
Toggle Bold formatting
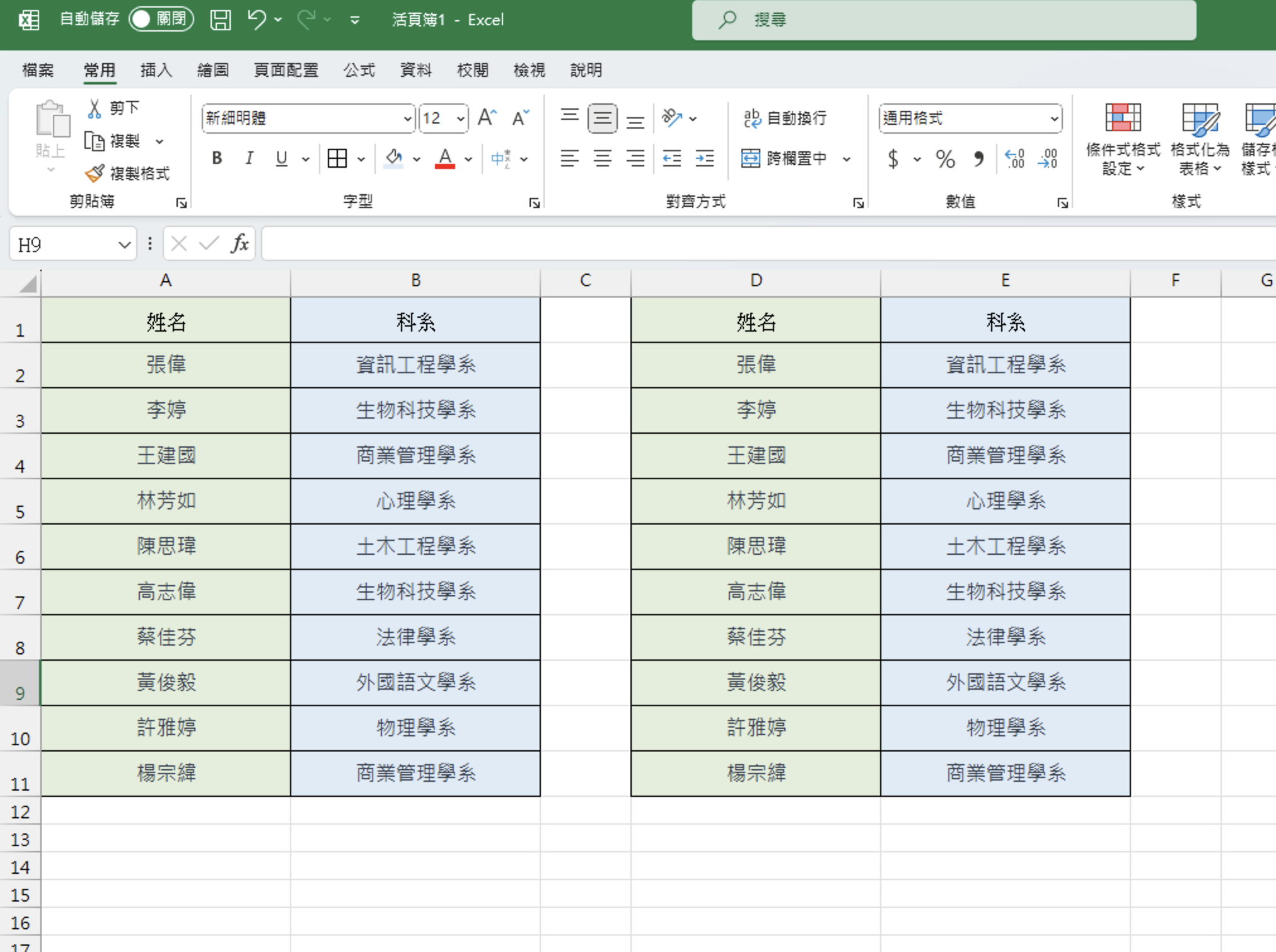click(x=217, y=158)
